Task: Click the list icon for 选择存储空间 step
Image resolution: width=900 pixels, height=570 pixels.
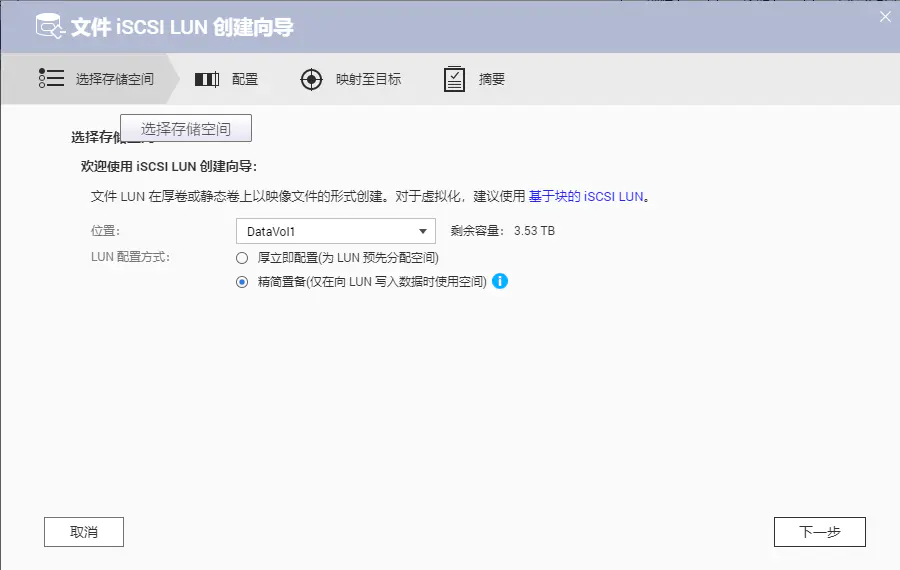Action: tap(52, 79)
